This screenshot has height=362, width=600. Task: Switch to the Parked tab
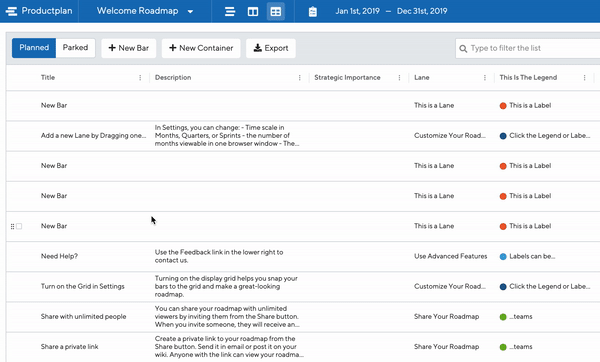click(x=75, y=48)
